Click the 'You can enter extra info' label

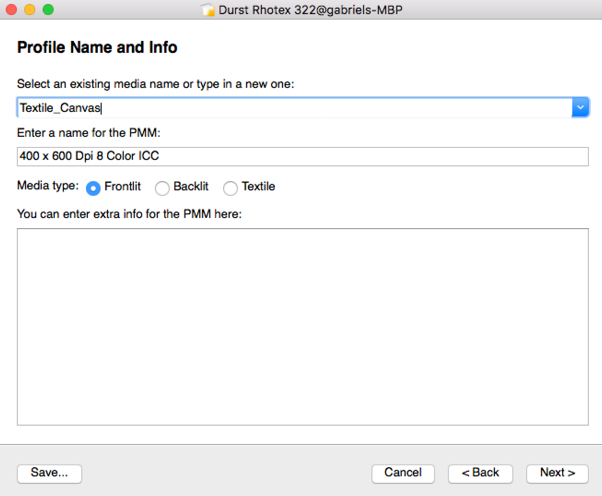tap(129, 214)
